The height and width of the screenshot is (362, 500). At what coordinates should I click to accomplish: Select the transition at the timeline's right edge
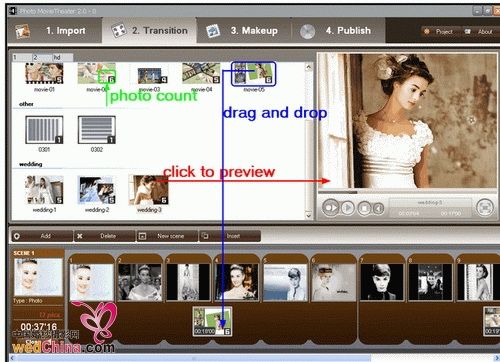(x=492, y=321)
